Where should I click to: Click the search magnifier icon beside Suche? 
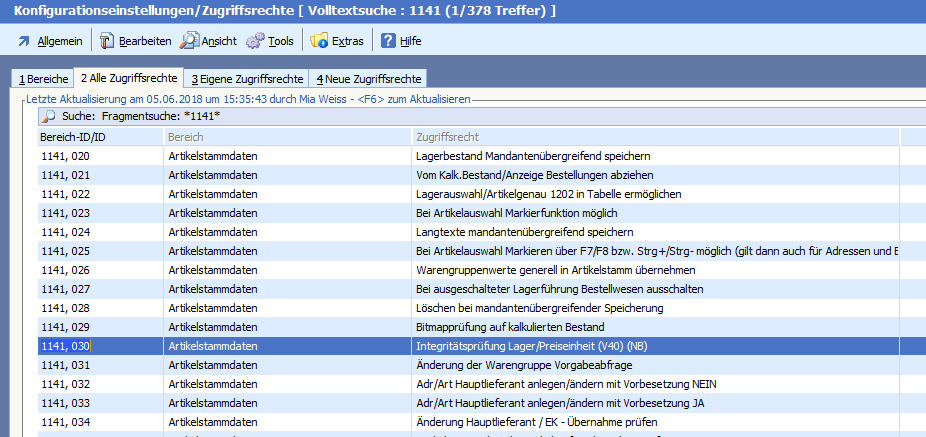48,116
